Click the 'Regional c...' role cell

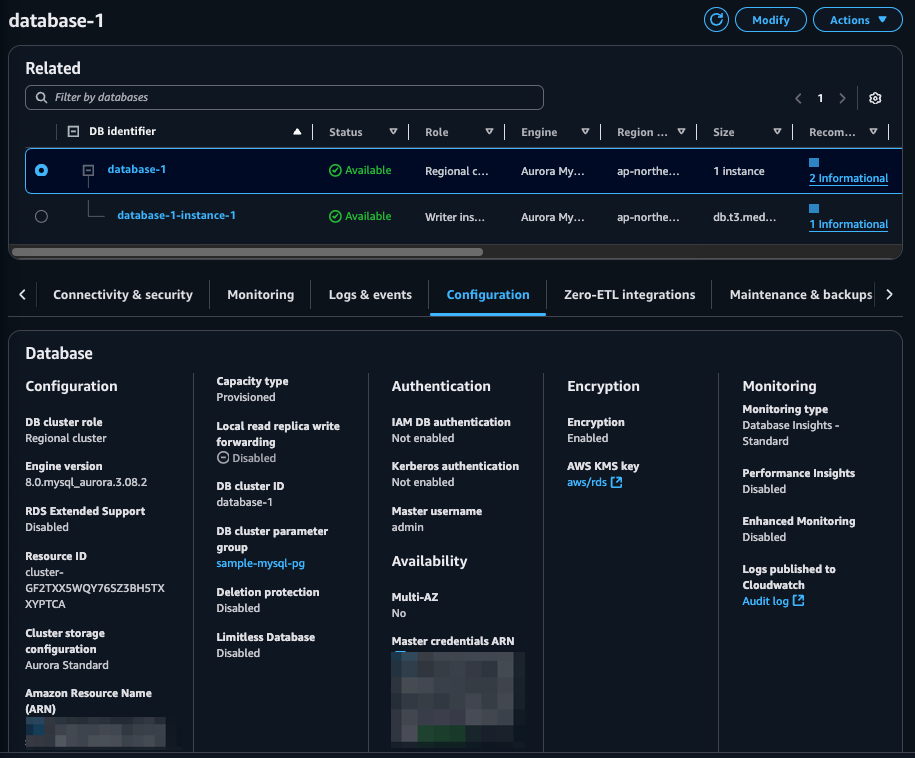(457, 171)
